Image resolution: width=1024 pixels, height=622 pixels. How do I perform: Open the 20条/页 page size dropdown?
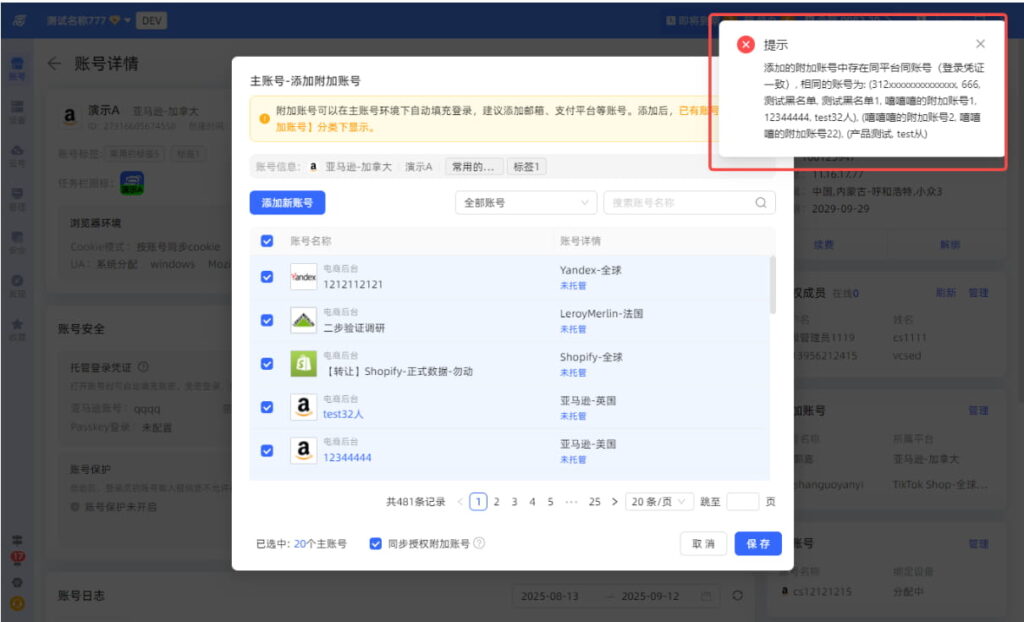(x=657, y=500)
